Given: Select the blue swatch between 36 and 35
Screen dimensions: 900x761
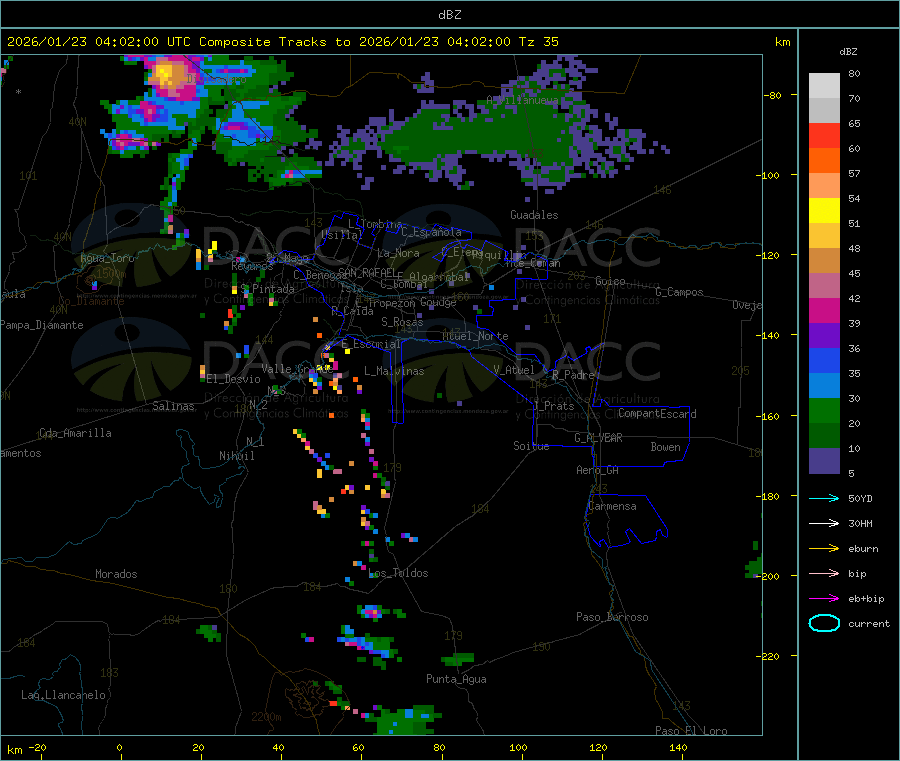Looking at the screenshot, I should tap(824, 360).
